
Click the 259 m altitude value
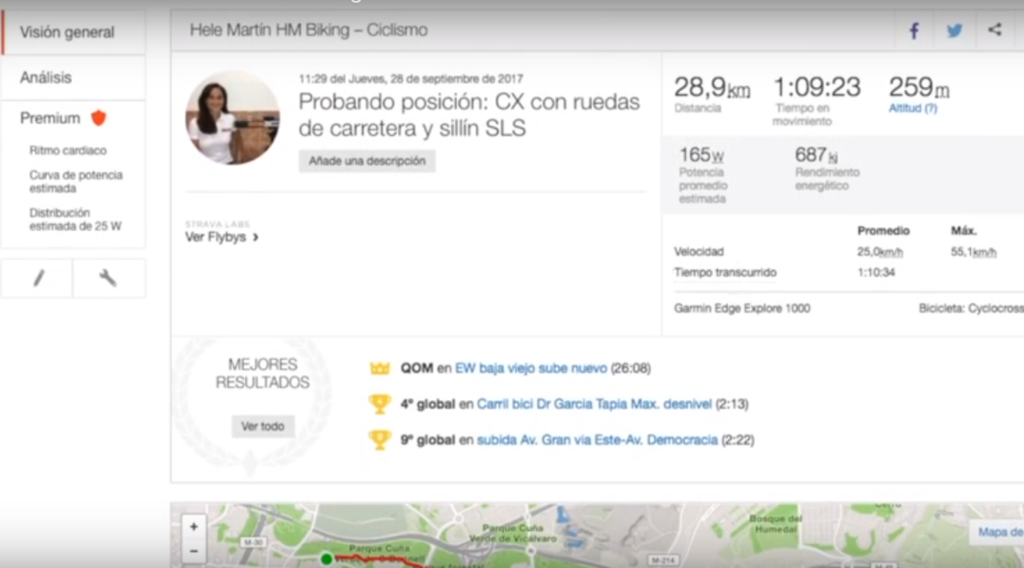pos(919,87)
